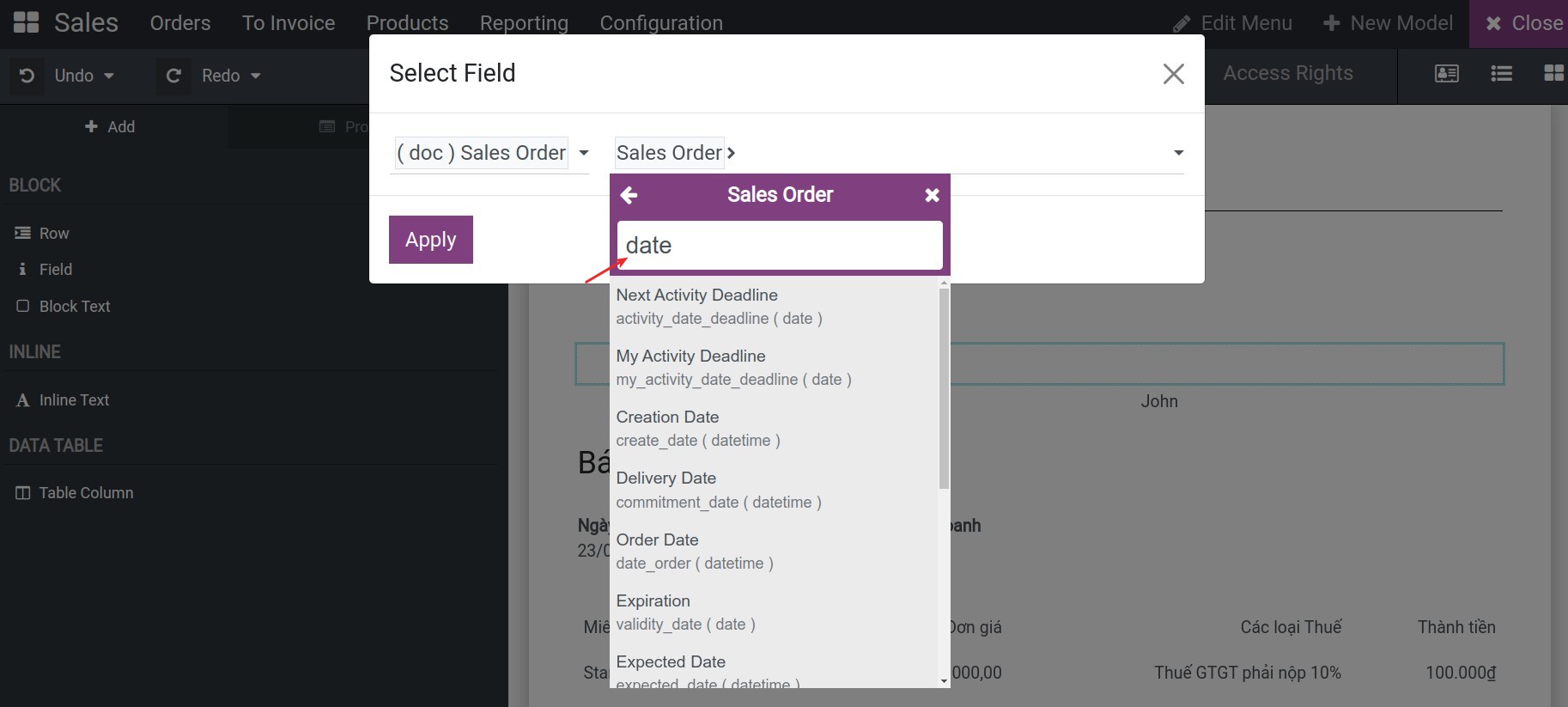Click the date search input field
Image resolution: width=1568 pixels, height=707 pixels.
click(x=780, y=245)
